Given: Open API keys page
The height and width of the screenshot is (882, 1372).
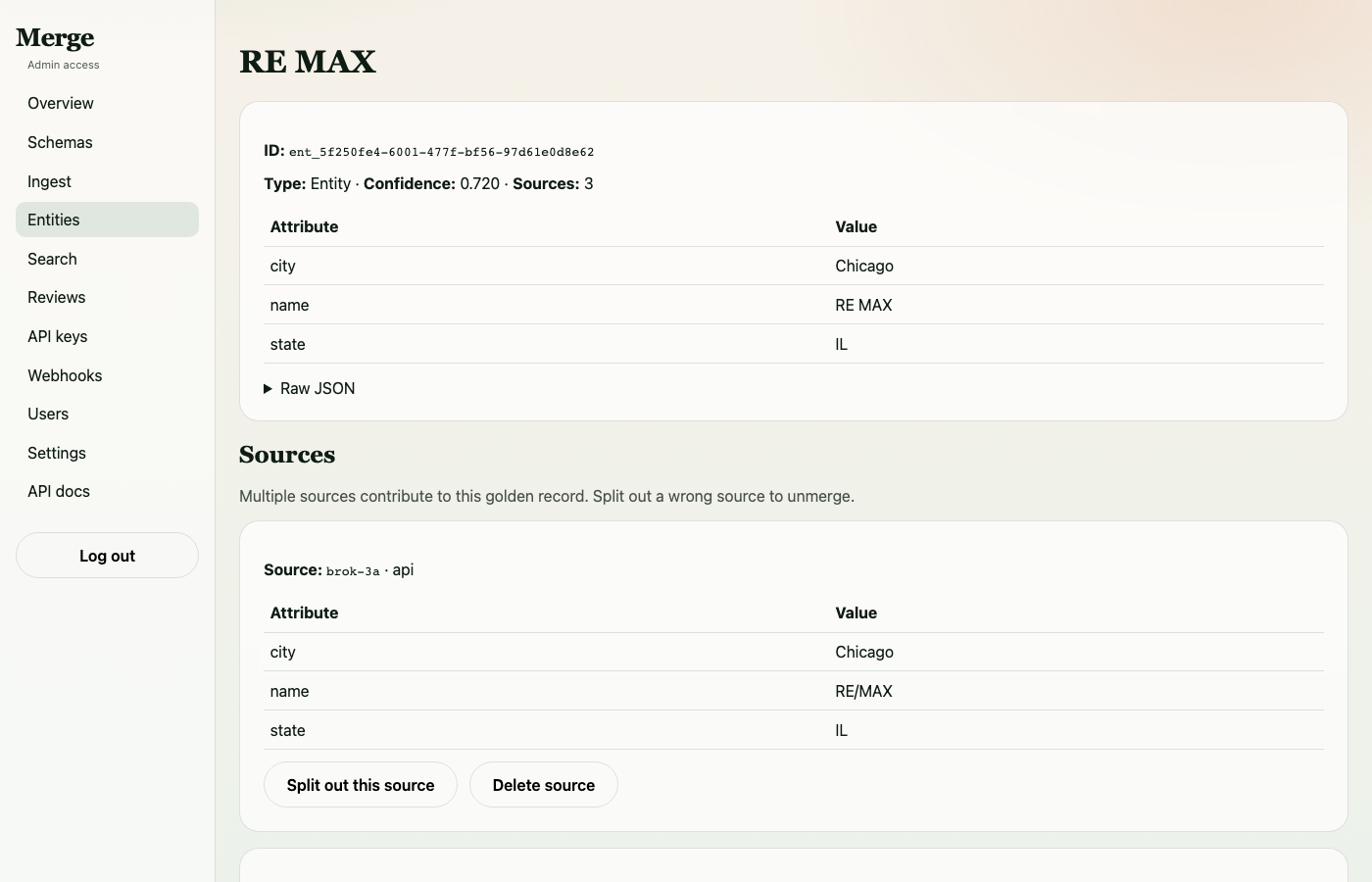Looking at the screenshot, I should click(x=107, y=336).
